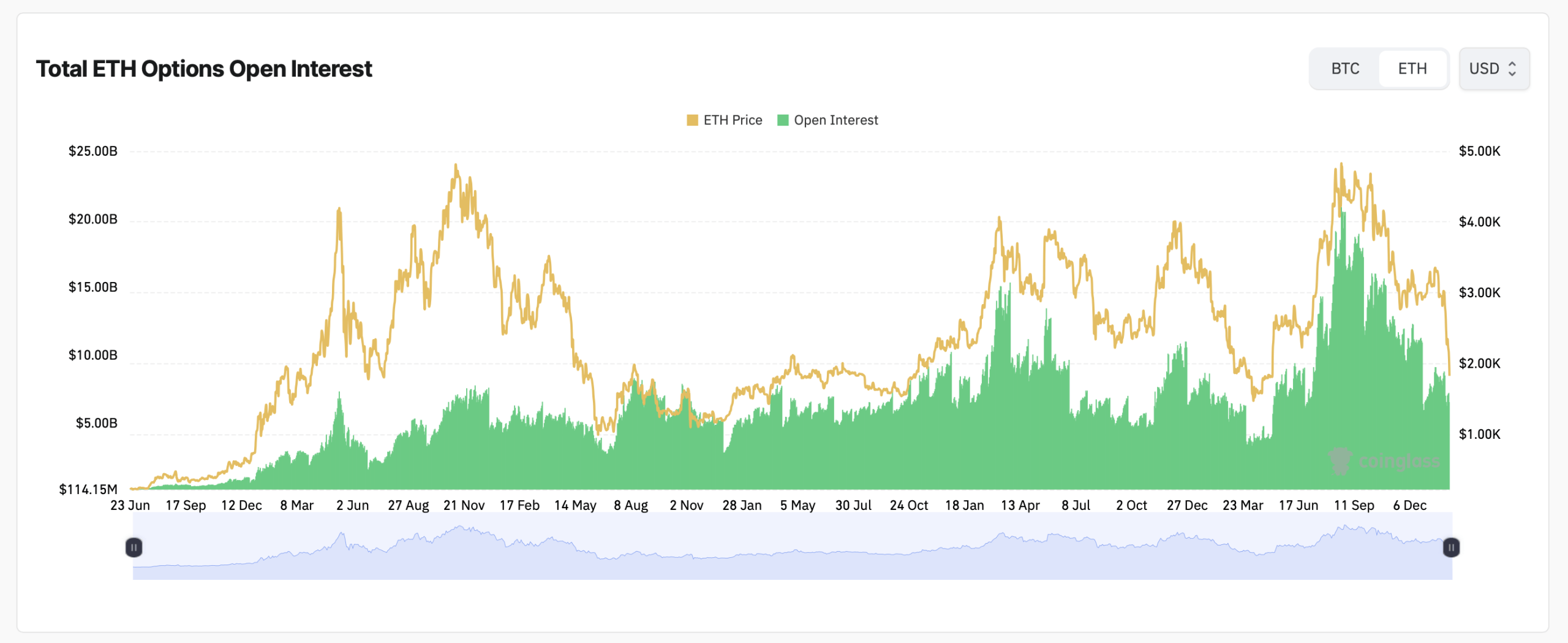This screenshot has height=643, width=1568.
Task: Select the ETH tab
Action: pyautogui.click(x=1412, y=69)
